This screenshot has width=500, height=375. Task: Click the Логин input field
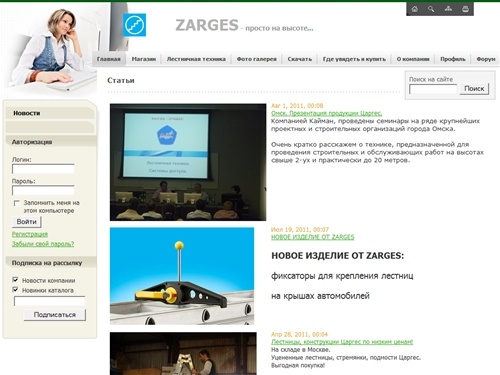click(43, 169)
